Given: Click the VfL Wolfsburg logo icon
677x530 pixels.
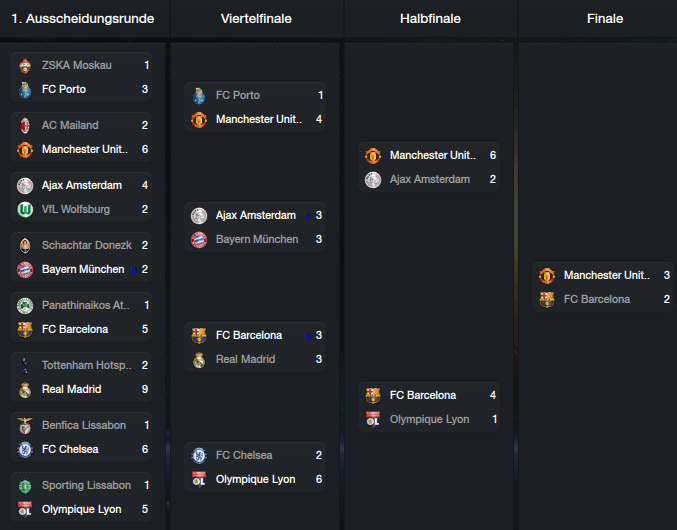Looking at the screenshot, I should tap(25, 210).
